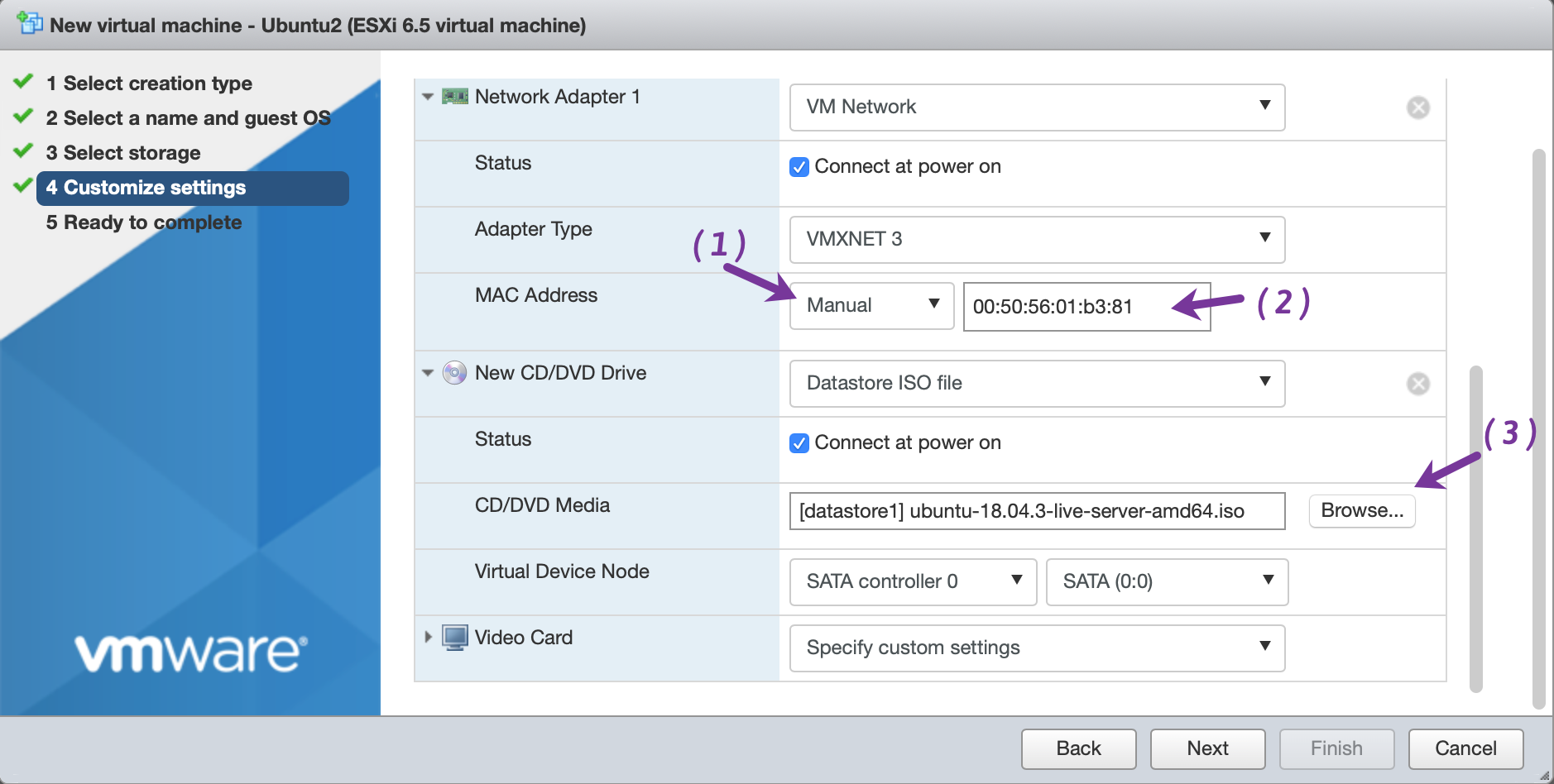The image size is (1554, 784).
Task: Click the VMware logo
Action: pos(191,653)
